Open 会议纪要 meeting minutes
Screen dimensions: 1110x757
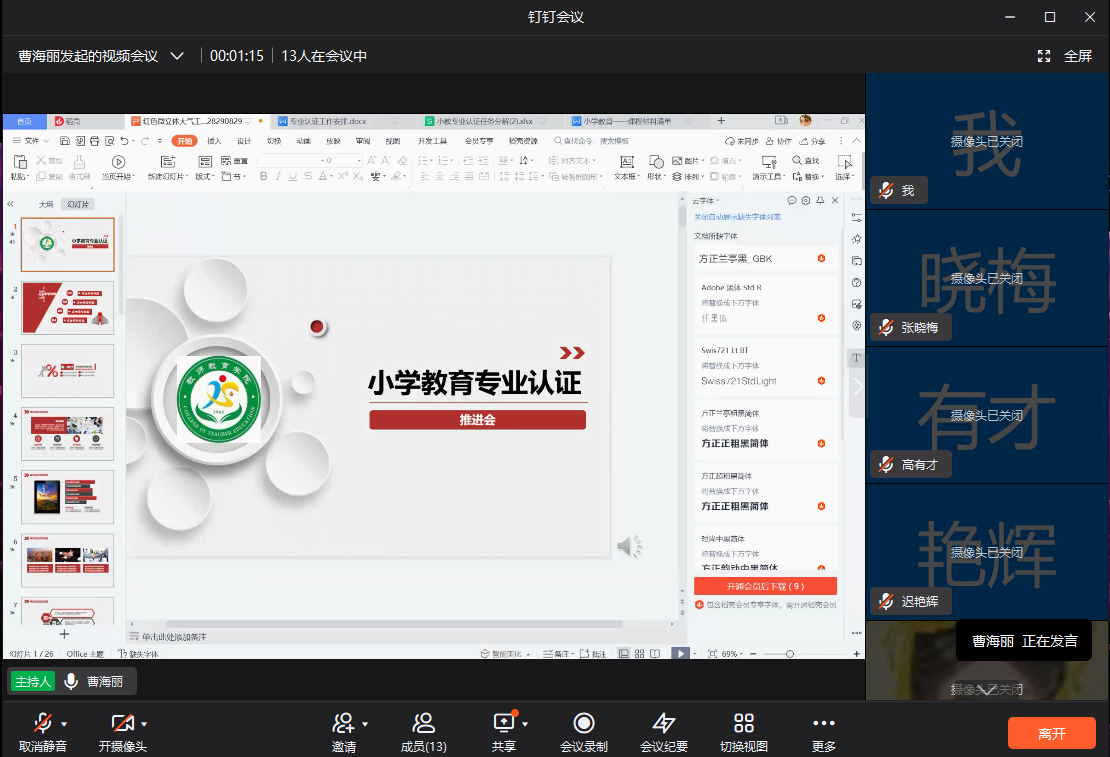point(664,724)
